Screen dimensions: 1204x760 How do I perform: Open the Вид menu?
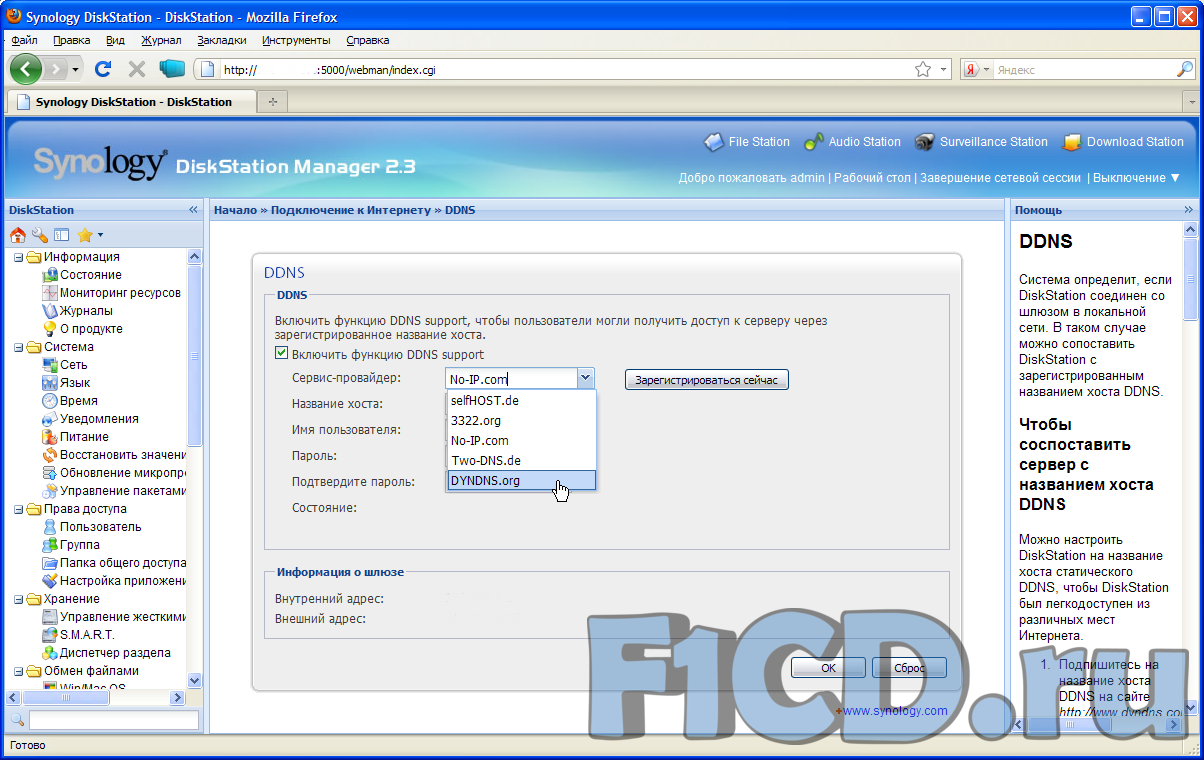(115, 40)
